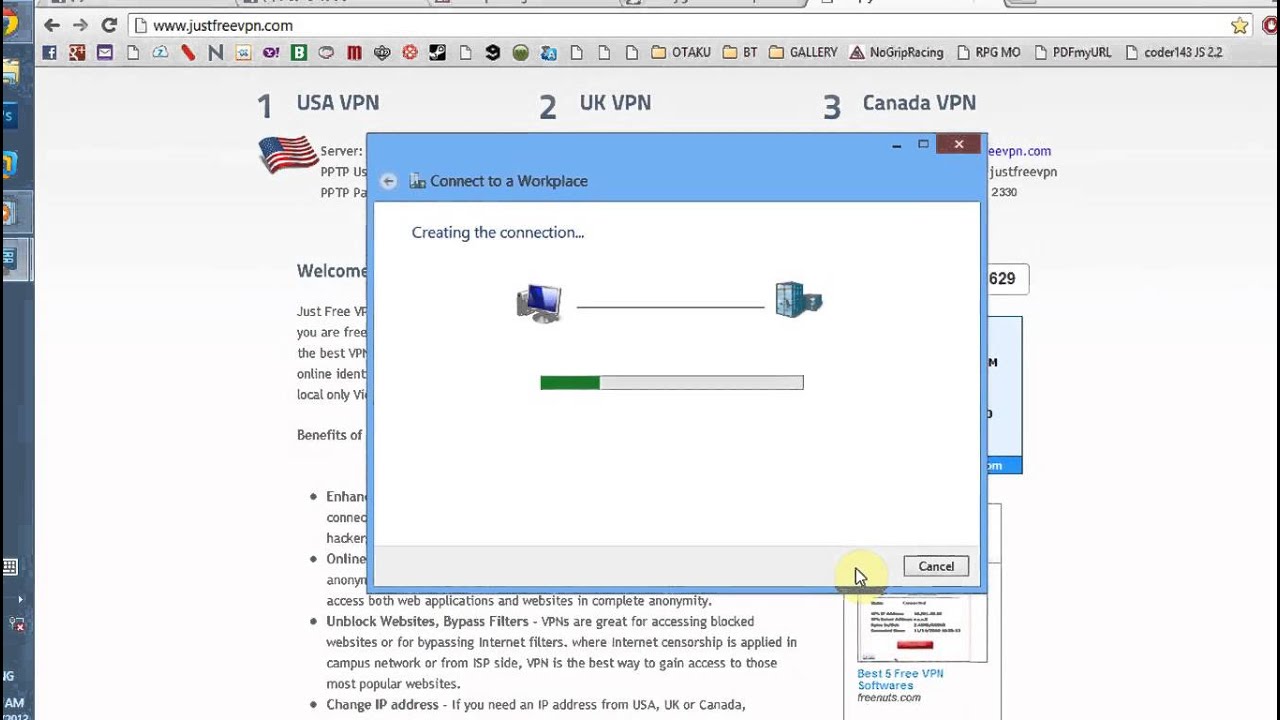Image resolution: width=1280 pixels, height=720 pixels.
Task: Click the 'Change IP address' text
Action: (x=382, y=704)
